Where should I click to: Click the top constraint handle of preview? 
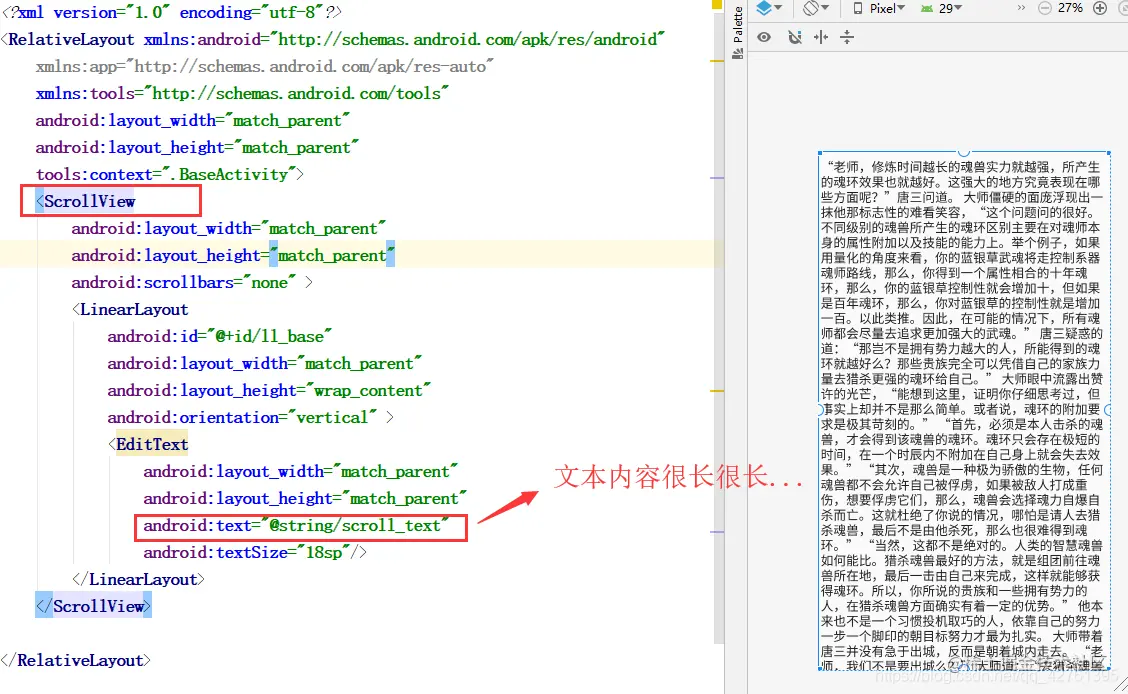964,152
